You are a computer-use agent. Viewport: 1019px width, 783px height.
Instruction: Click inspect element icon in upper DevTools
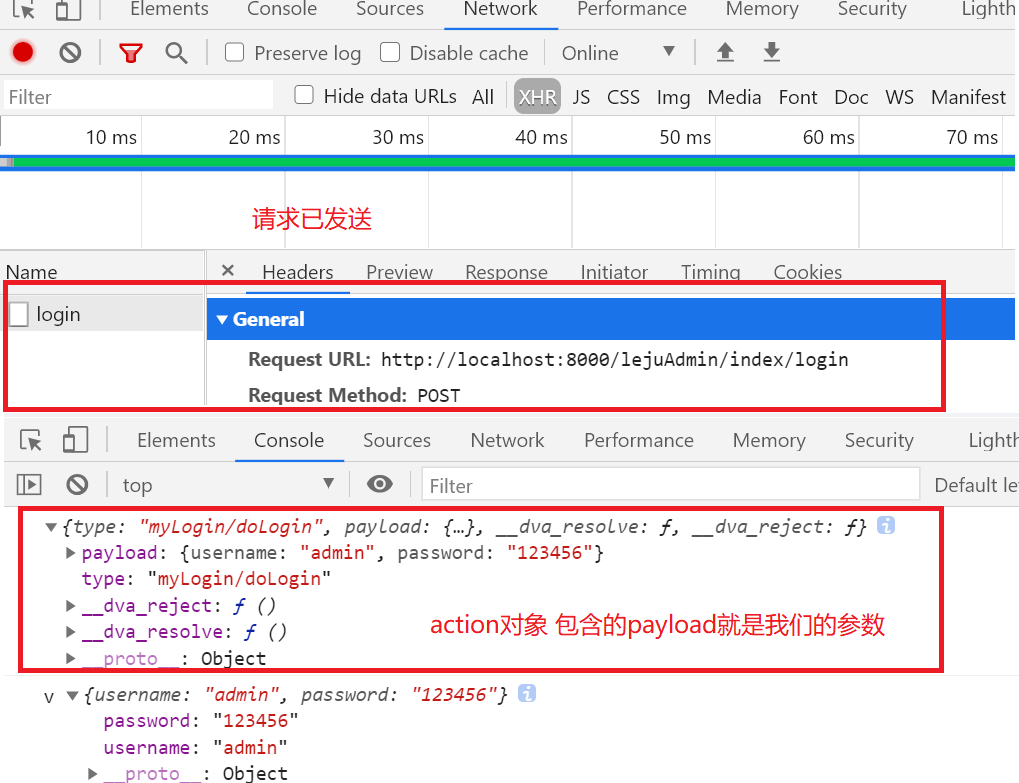pyautogui.click(x=24, y=9)
